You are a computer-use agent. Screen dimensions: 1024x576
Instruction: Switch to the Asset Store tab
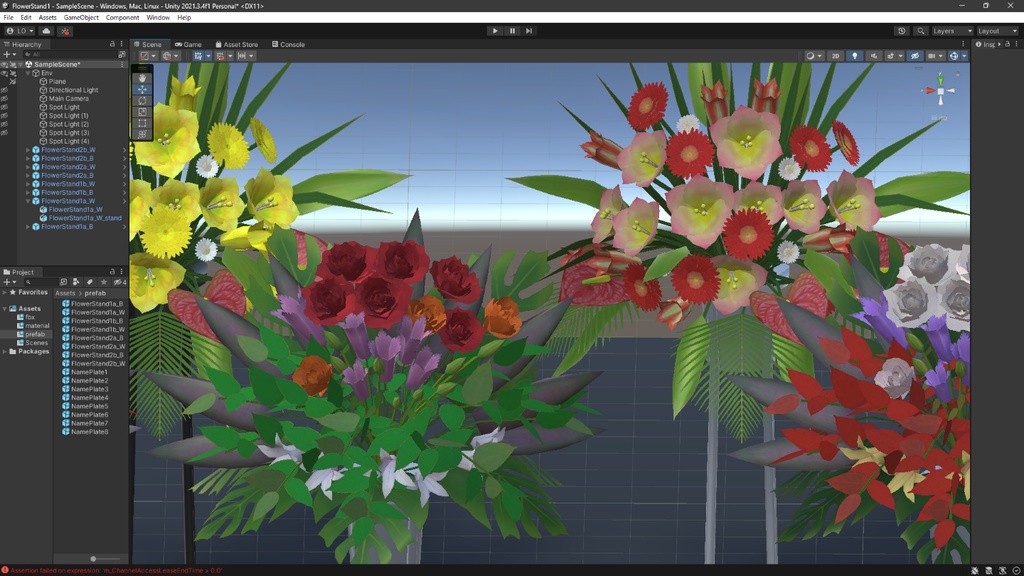[236, 44]
